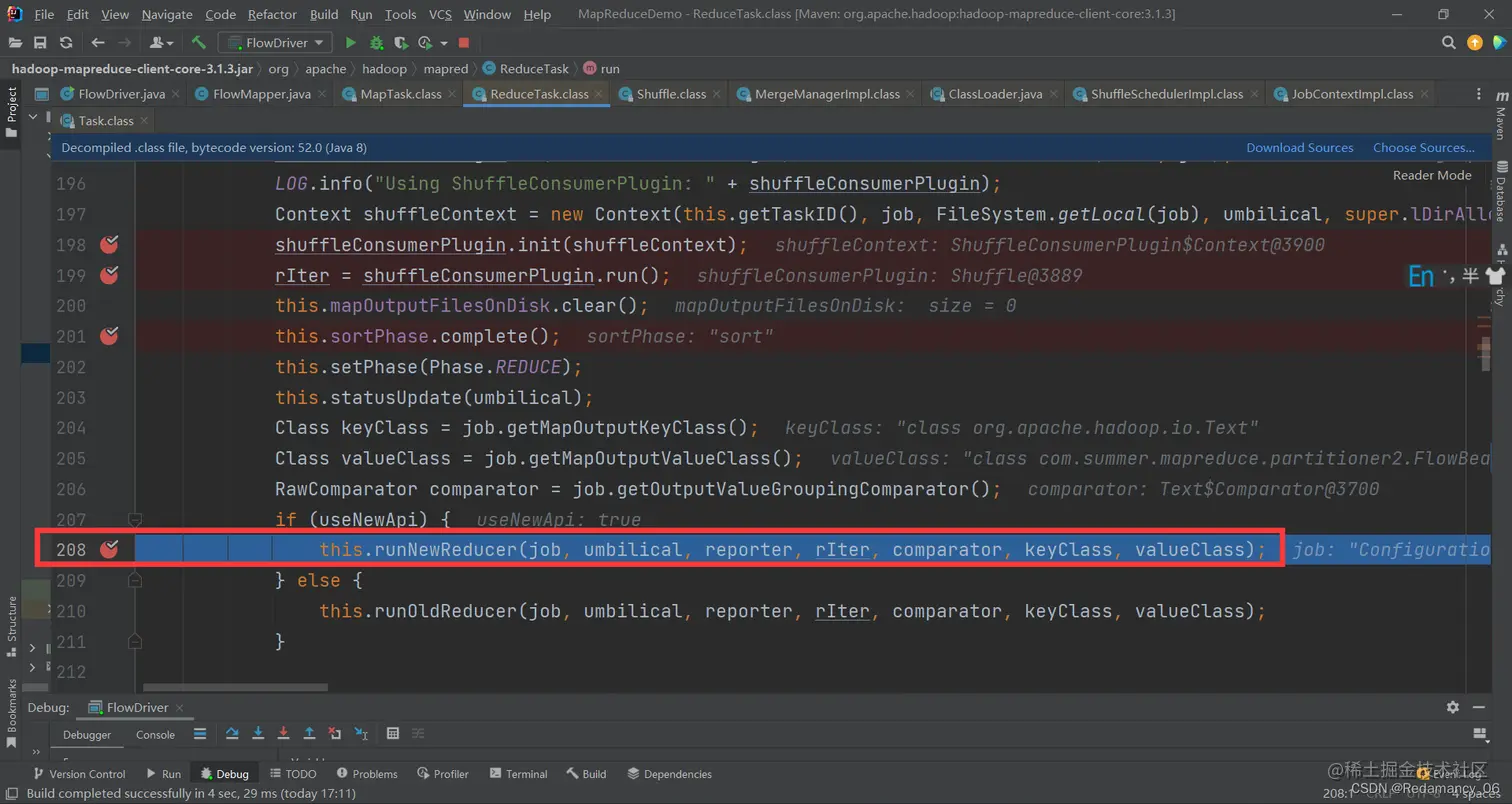Click the Step Out debug icon
Viewport: 1512px width, 804px height.
(x=310, y=733)
